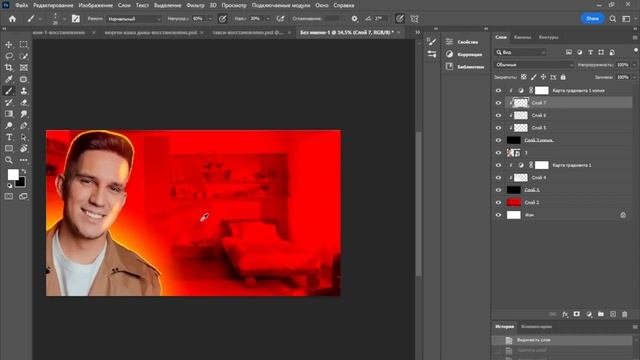Open layer opacity dropdown arrow
The height and width of the screenshot is (360, 640).
point(634,65)
